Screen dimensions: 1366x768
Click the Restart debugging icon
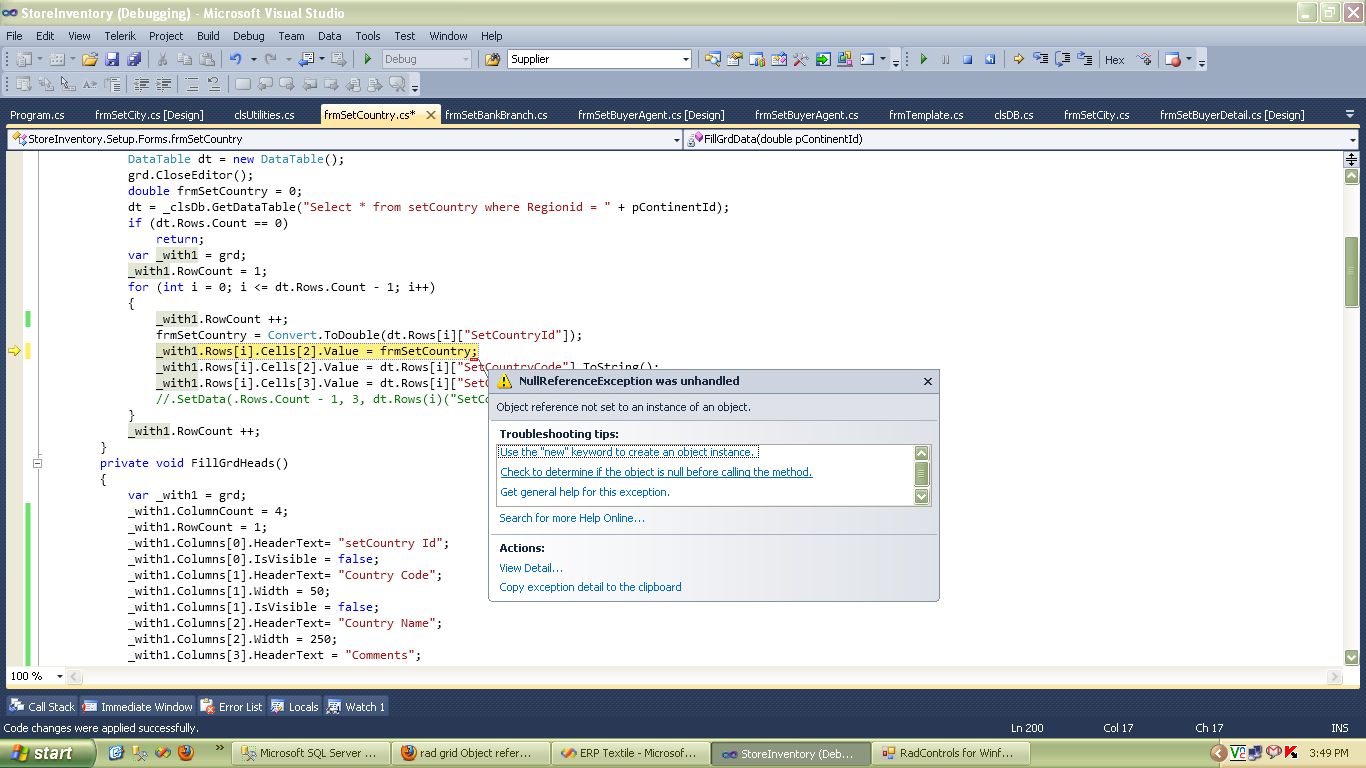click(990, 59)
